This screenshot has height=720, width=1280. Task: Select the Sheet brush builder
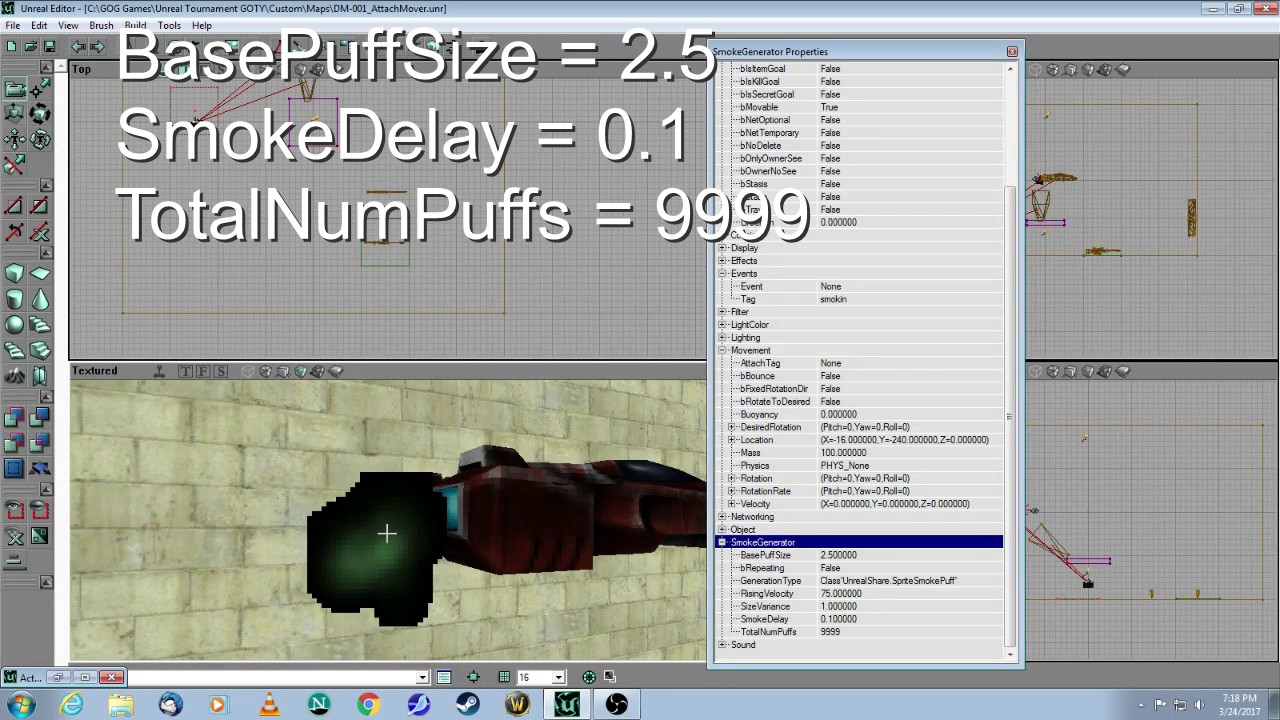[40, 274]
